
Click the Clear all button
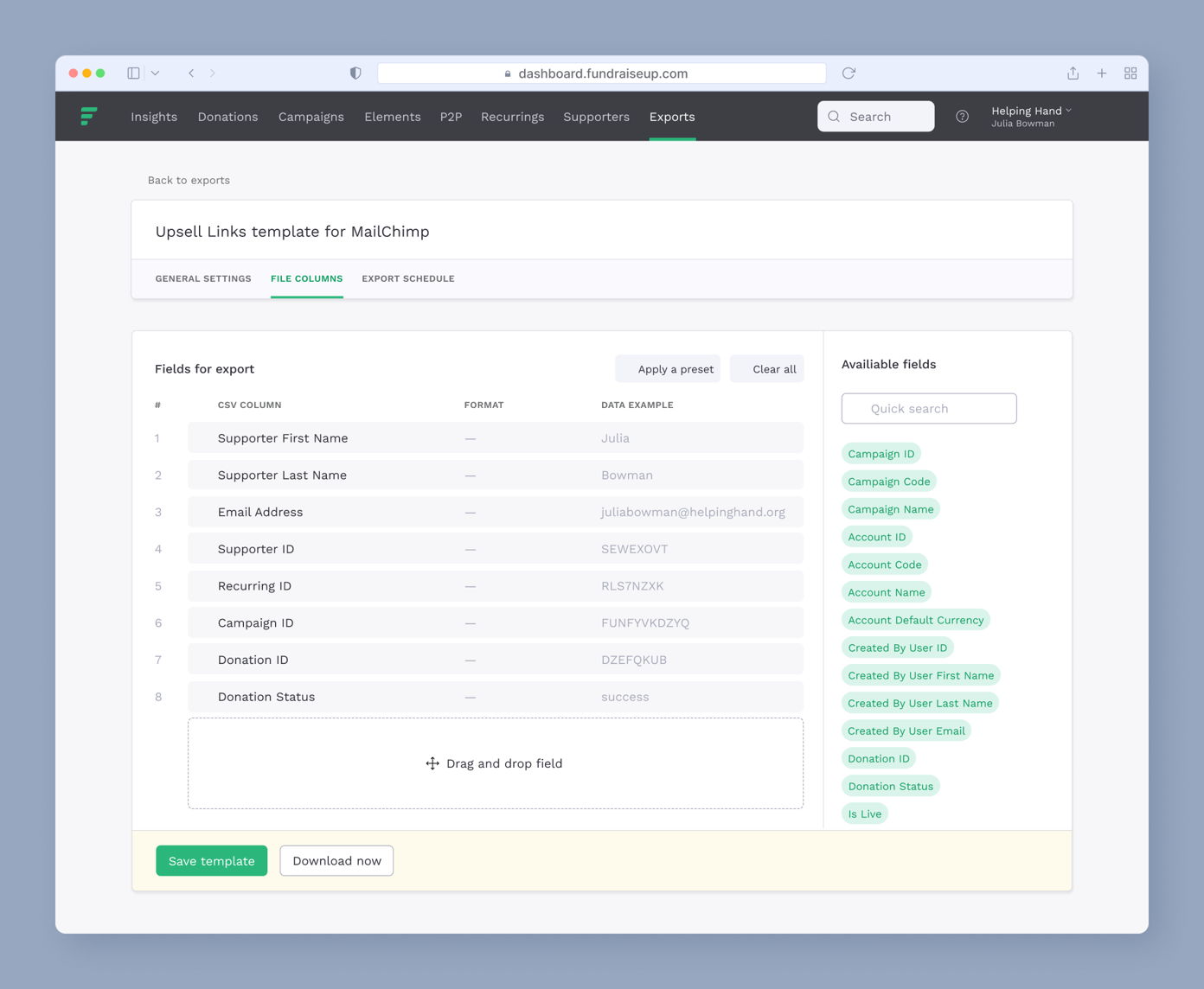tap(767, 369)
